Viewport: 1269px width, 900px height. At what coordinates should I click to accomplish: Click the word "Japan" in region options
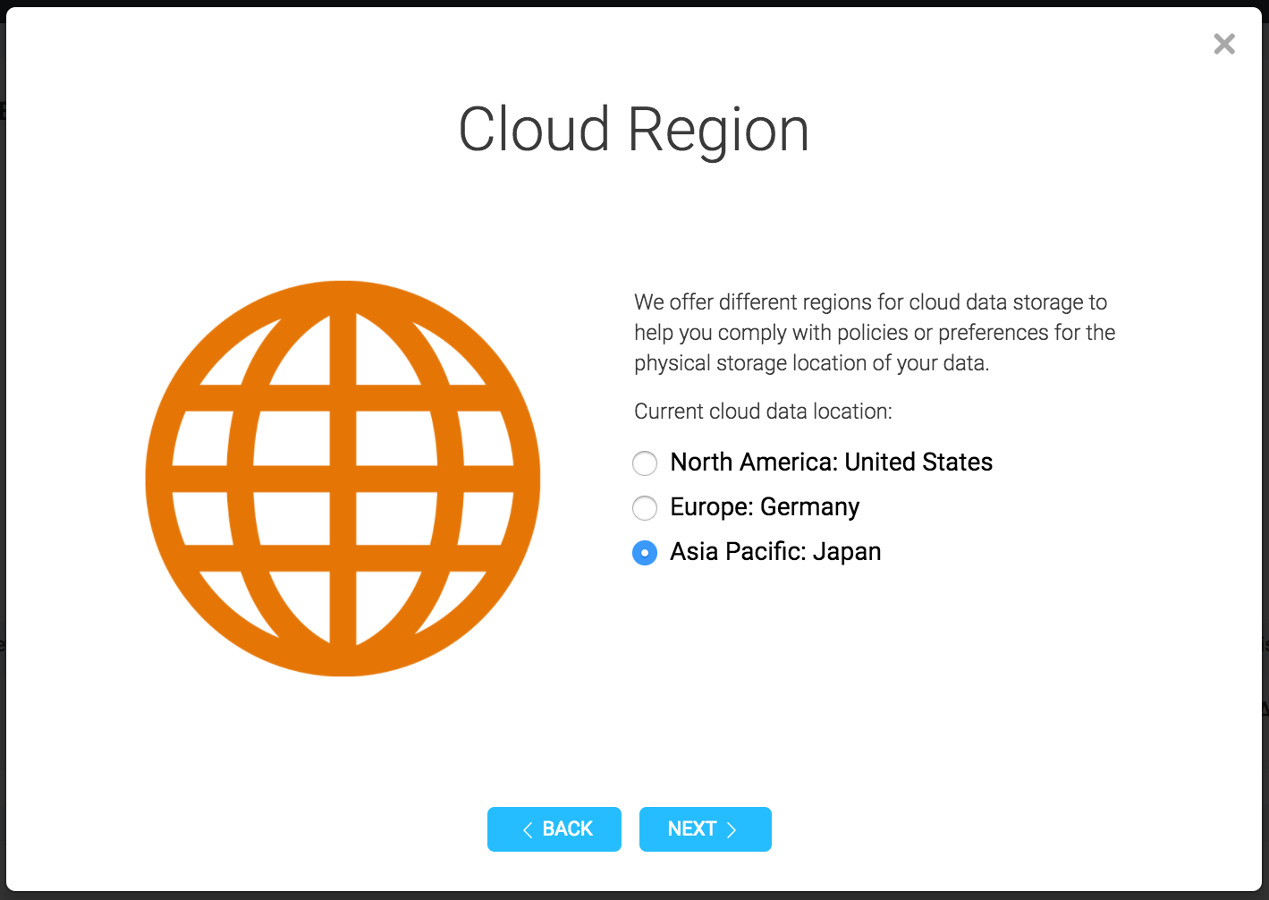point(846,552)
